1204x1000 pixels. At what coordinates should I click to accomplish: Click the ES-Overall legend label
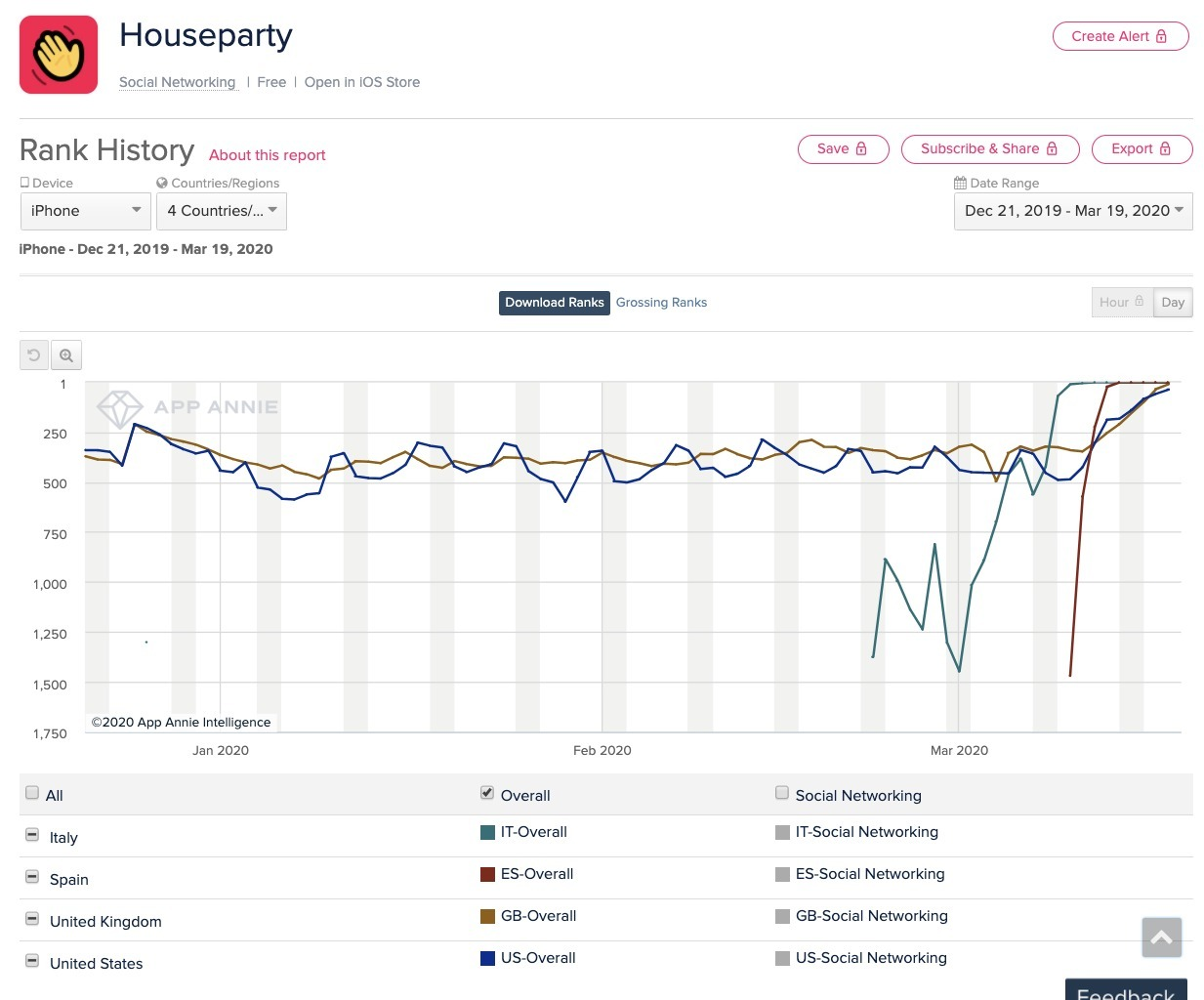coord(537,874)
